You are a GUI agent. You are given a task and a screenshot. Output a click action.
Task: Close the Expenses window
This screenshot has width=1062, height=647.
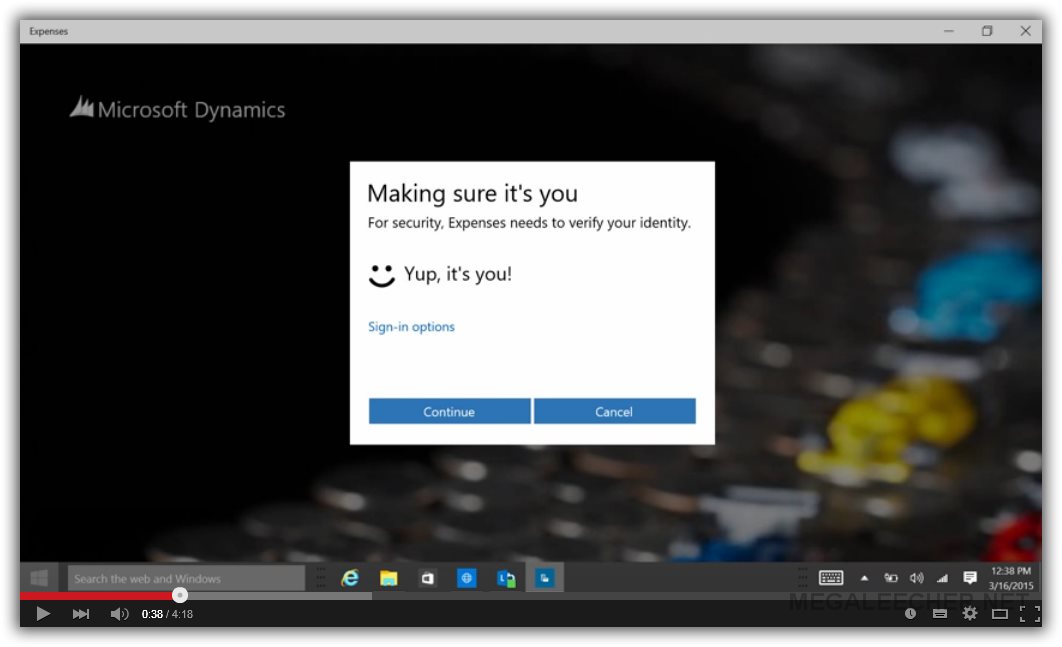tap(1025, 31)
